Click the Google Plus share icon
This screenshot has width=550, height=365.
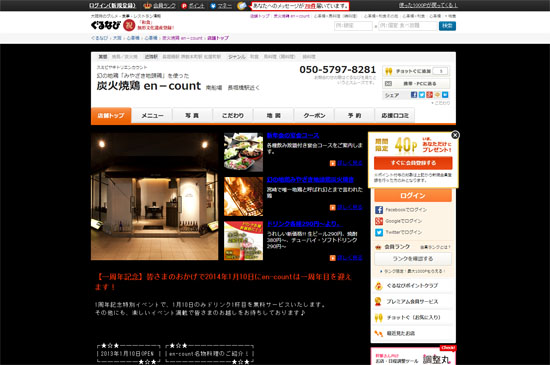coord(429,95)
